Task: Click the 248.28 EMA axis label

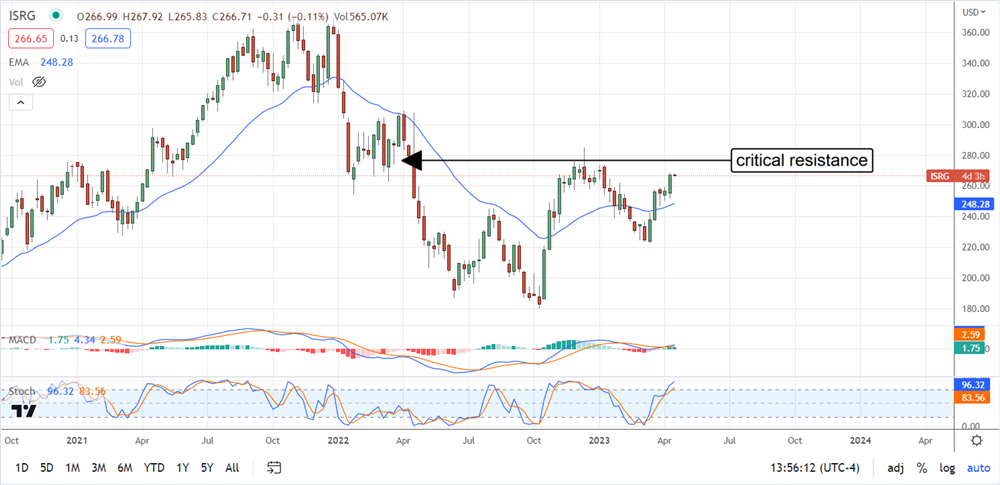Action: (972, 205)
